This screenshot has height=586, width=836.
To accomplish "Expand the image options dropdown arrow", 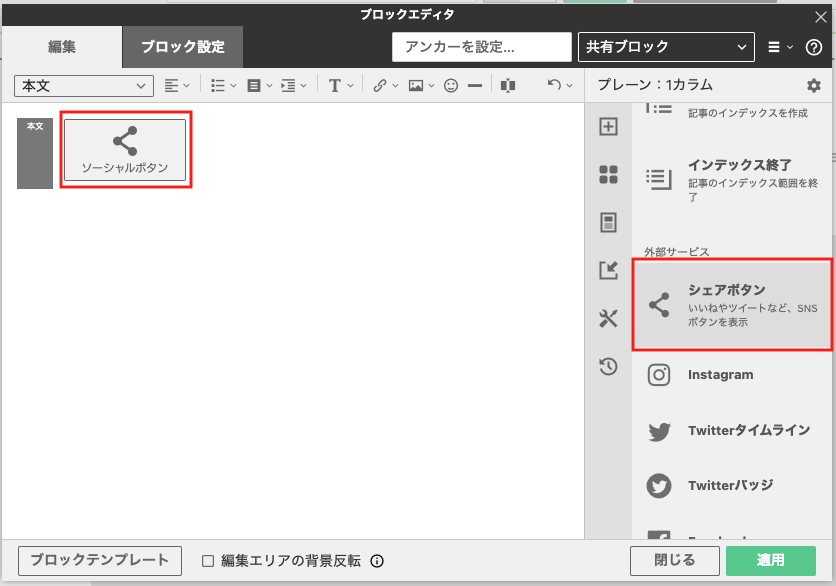I will pos(431,85).
